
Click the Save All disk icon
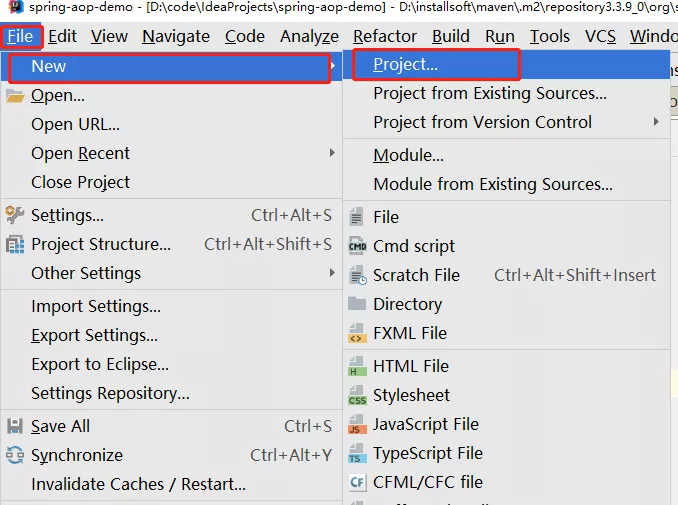click(15, 426)
